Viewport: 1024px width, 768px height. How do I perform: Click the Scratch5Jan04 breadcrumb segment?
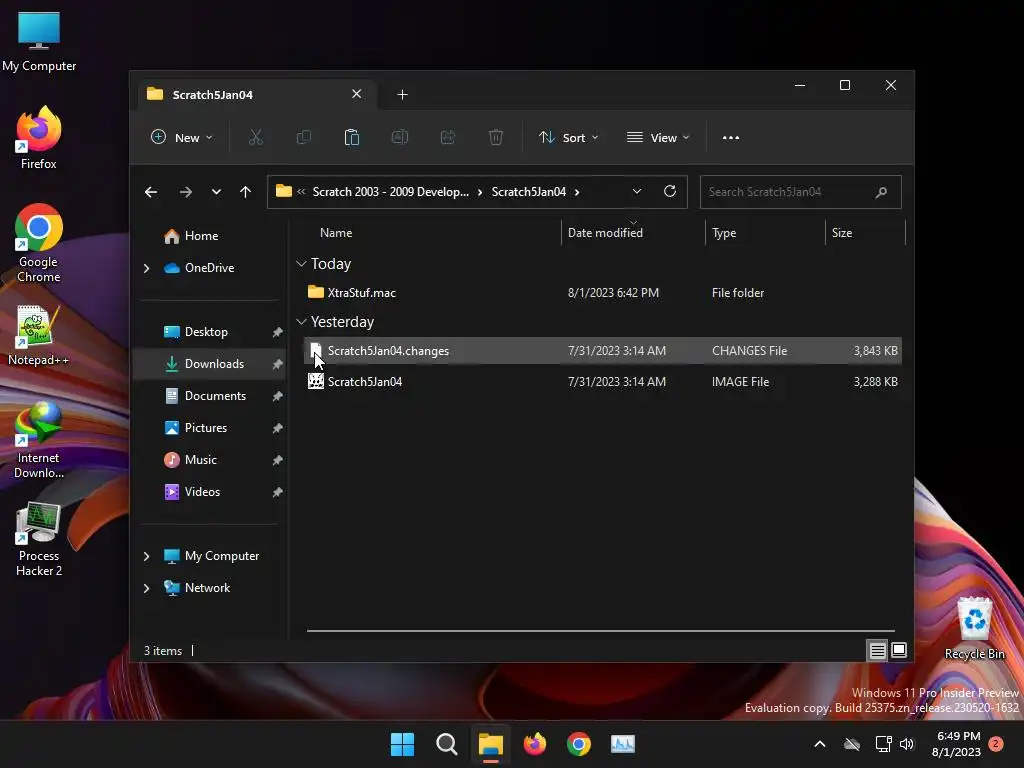pyautogui.click(x=528, y=191)
